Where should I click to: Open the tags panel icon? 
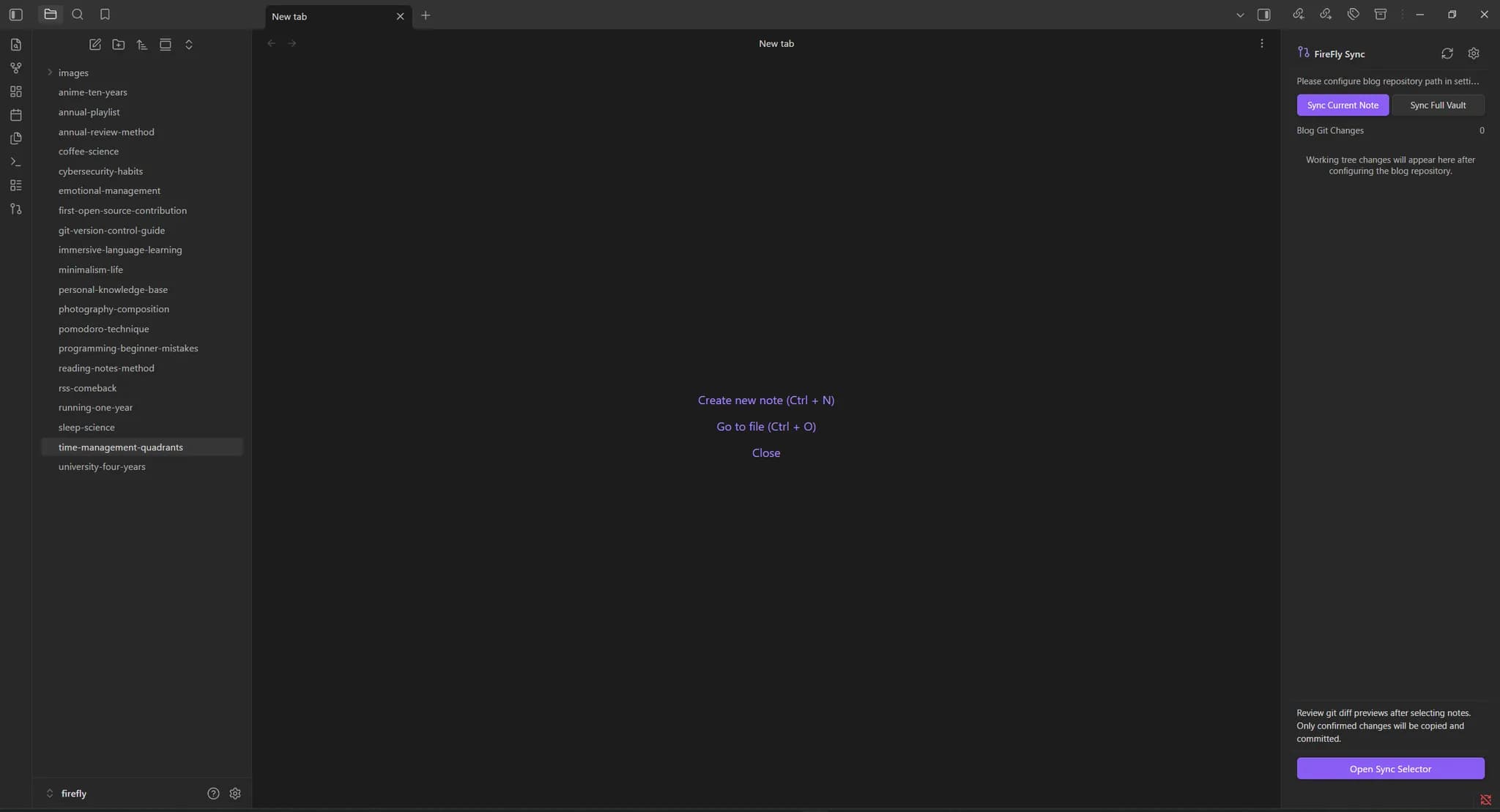[1353, 14]
